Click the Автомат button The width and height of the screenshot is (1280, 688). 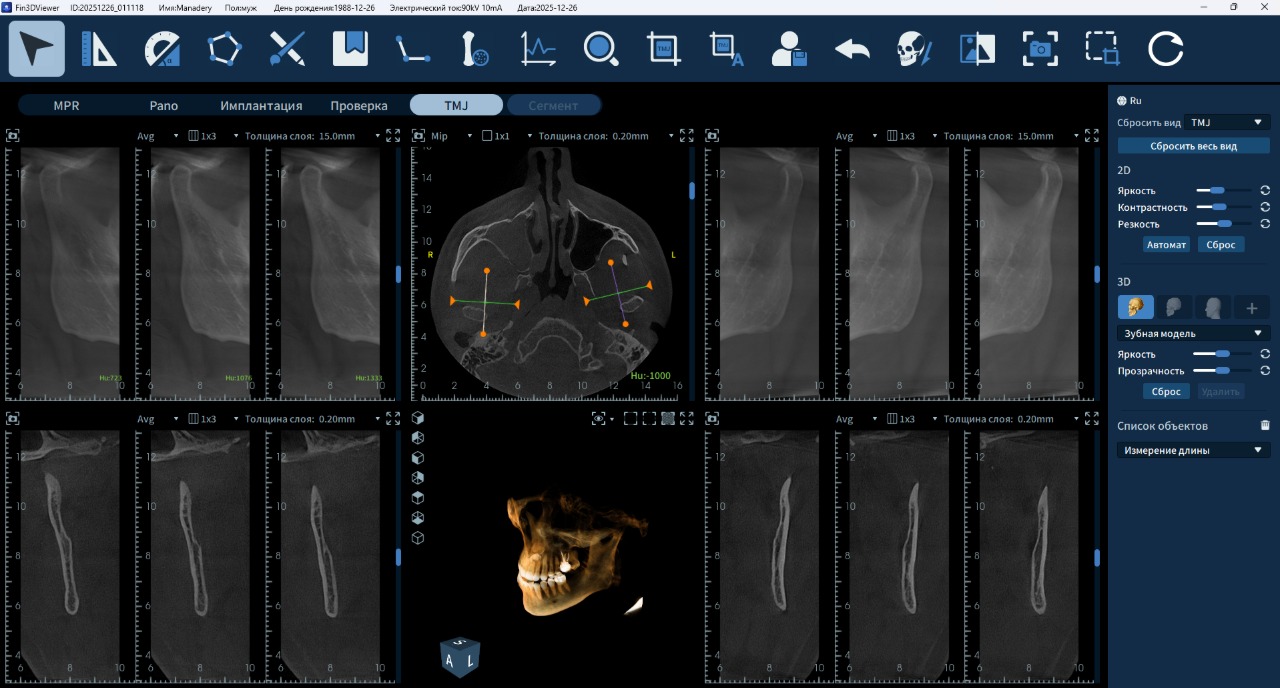click(x=1166, y=244)
